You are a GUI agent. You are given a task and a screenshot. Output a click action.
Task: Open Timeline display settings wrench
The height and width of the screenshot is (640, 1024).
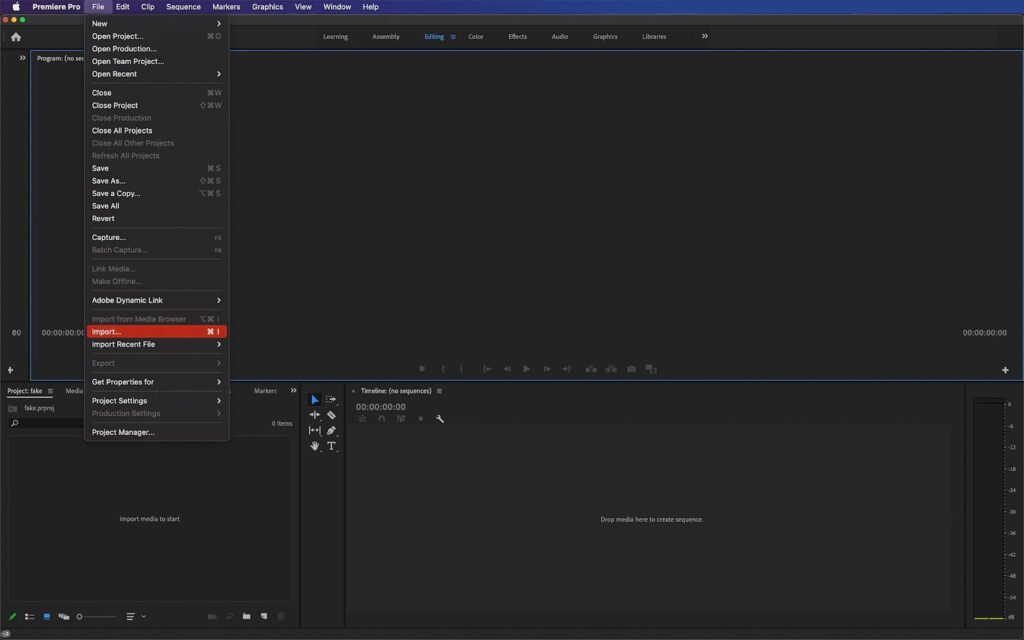tap(440, 419)
